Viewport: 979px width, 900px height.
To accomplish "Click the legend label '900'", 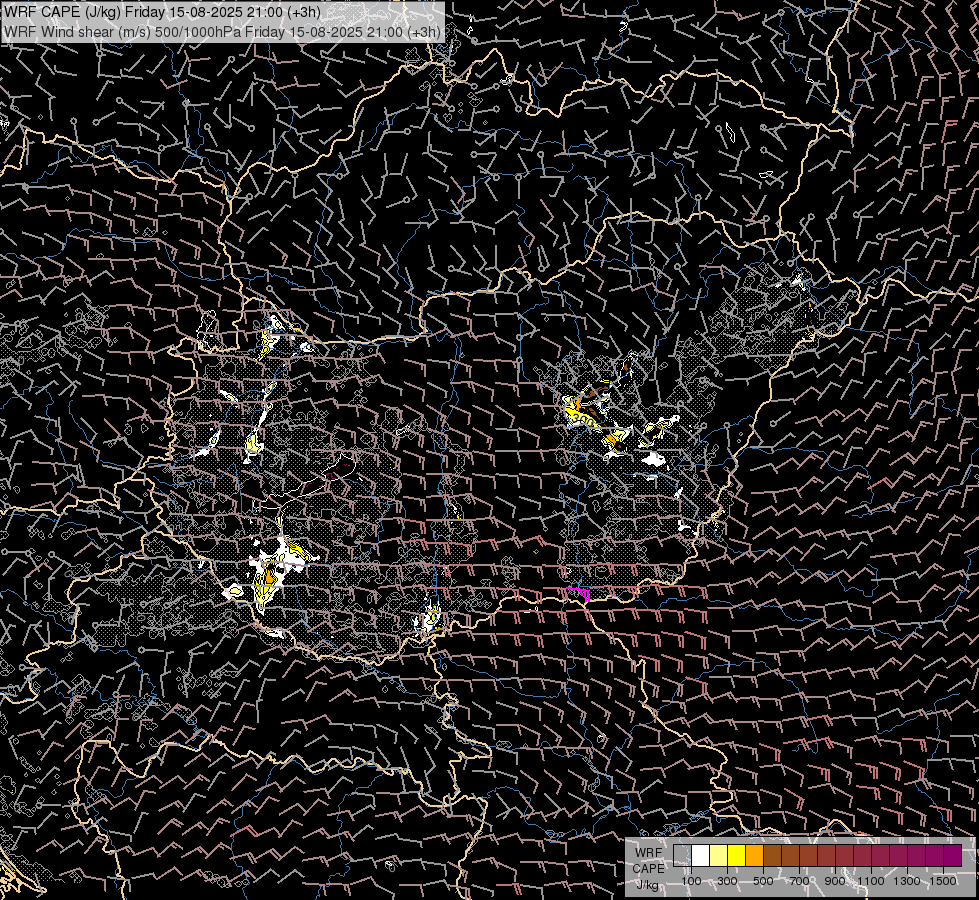I will 835,881.
